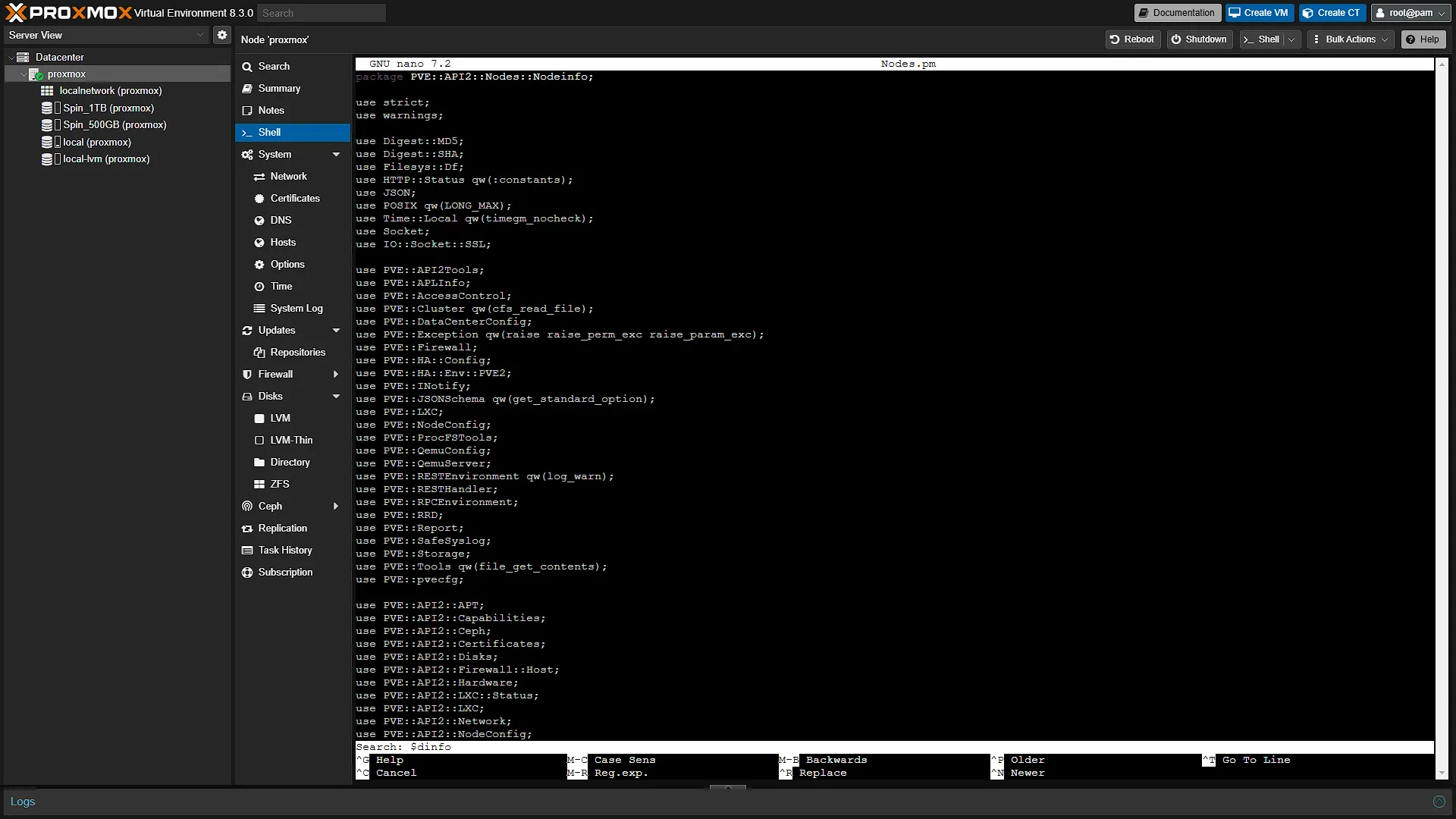
Task: Click the ZFS grid icon
Action: pos(259,485)
